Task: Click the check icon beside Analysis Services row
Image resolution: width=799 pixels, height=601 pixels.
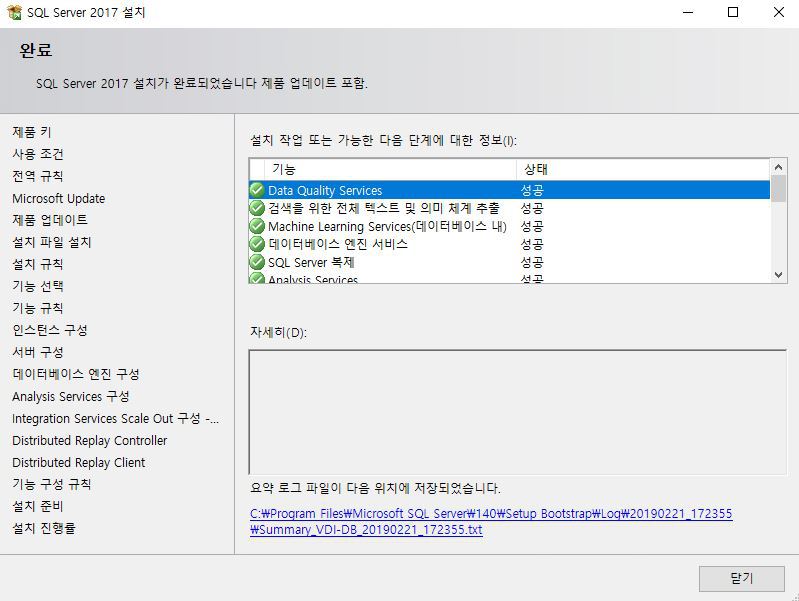Action: 257,278
